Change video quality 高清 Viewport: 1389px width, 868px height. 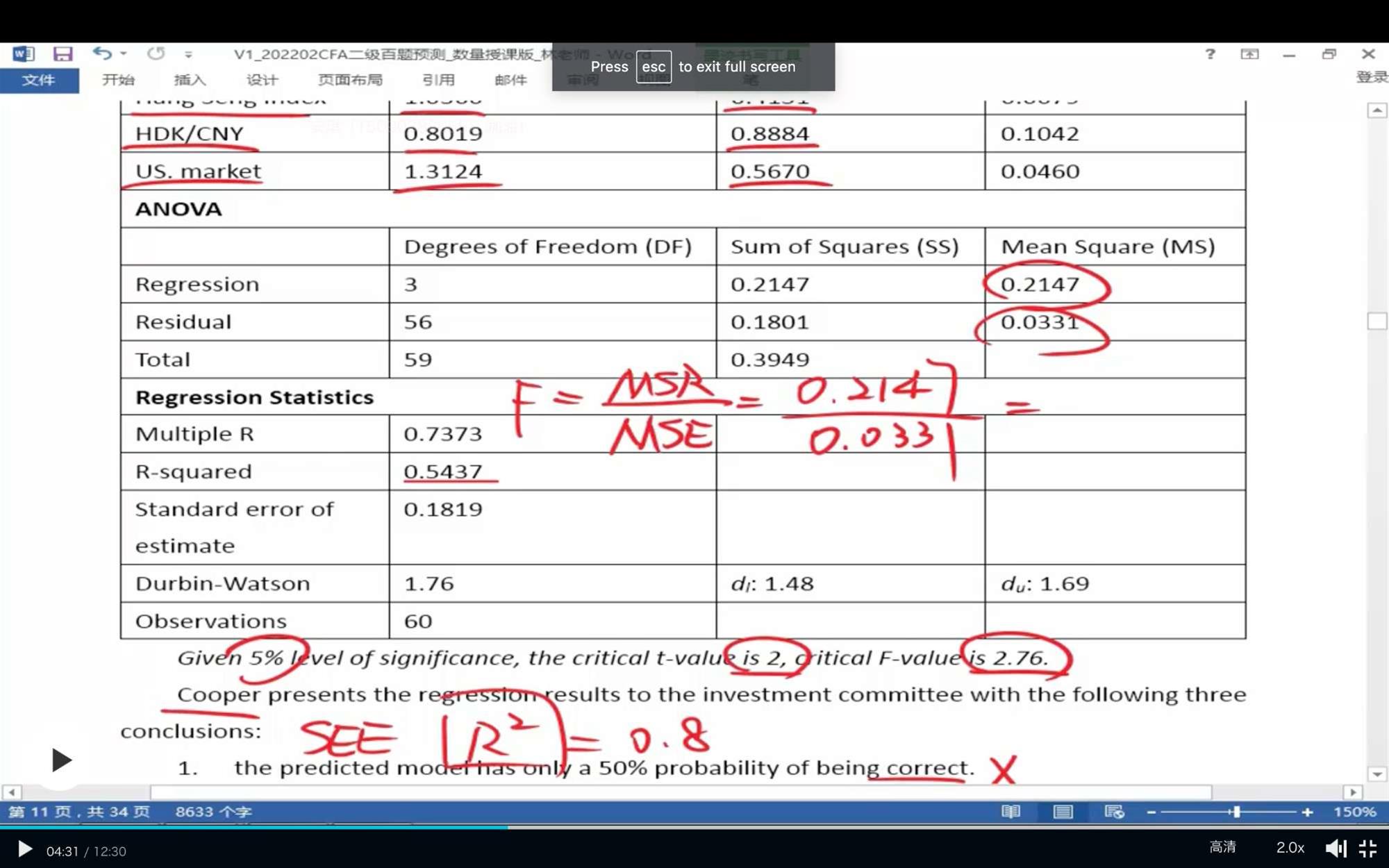pos(1223,847)
